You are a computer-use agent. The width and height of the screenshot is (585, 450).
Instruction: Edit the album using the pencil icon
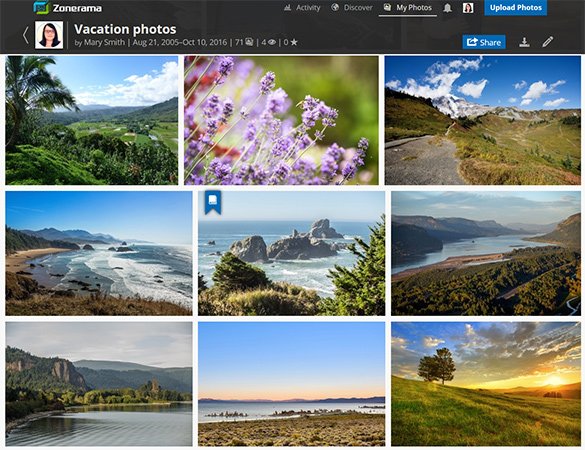[548, 41]
